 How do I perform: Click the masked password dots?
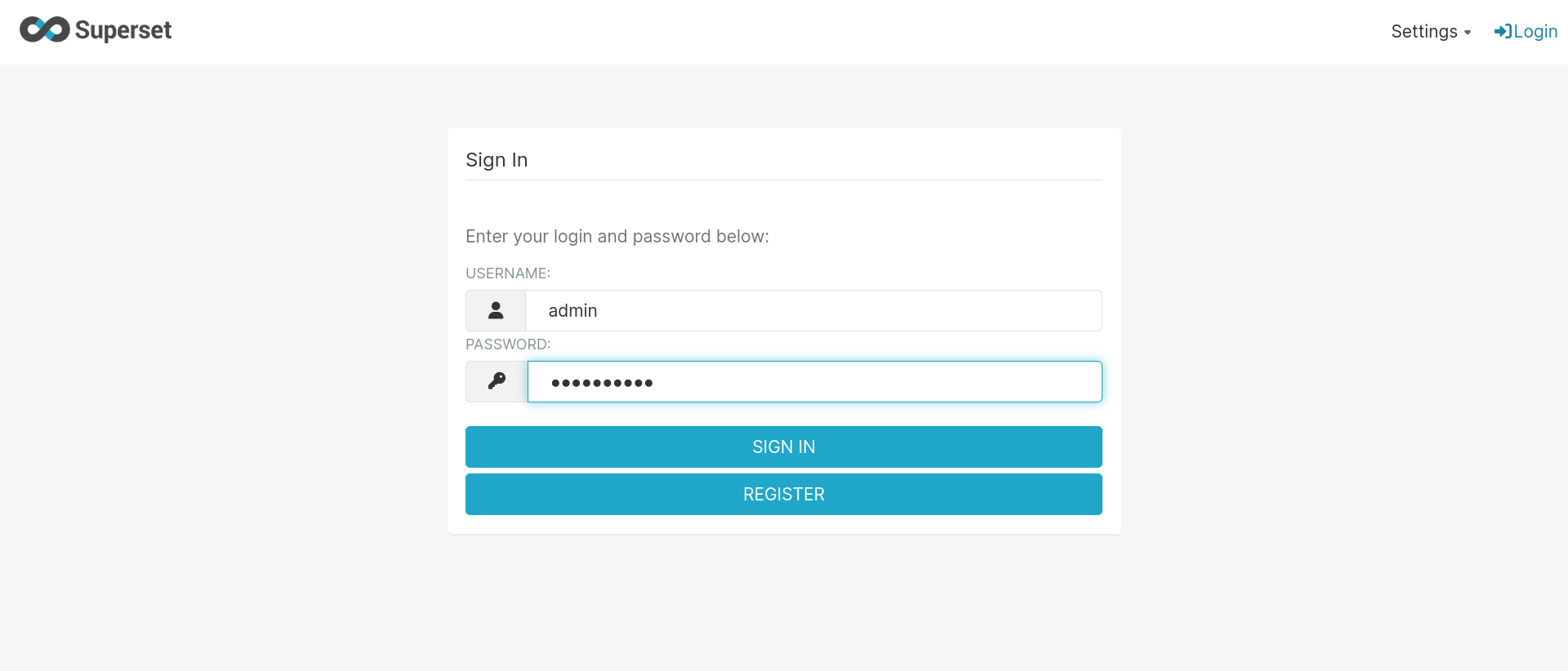602,383
